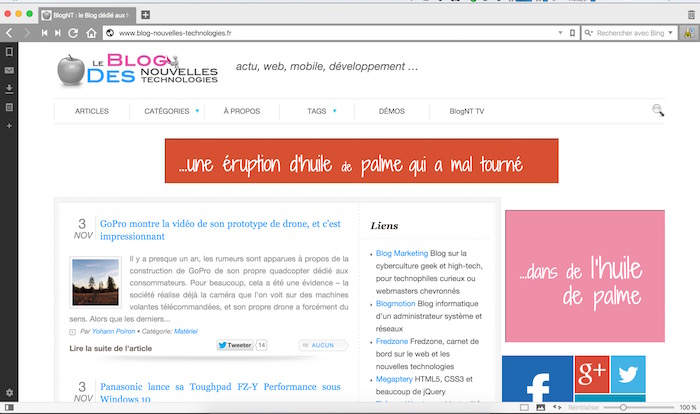Open the Bookmarks panel in sidebar
The height and width of the screenshot is (414, 700).
pos(9,52)
